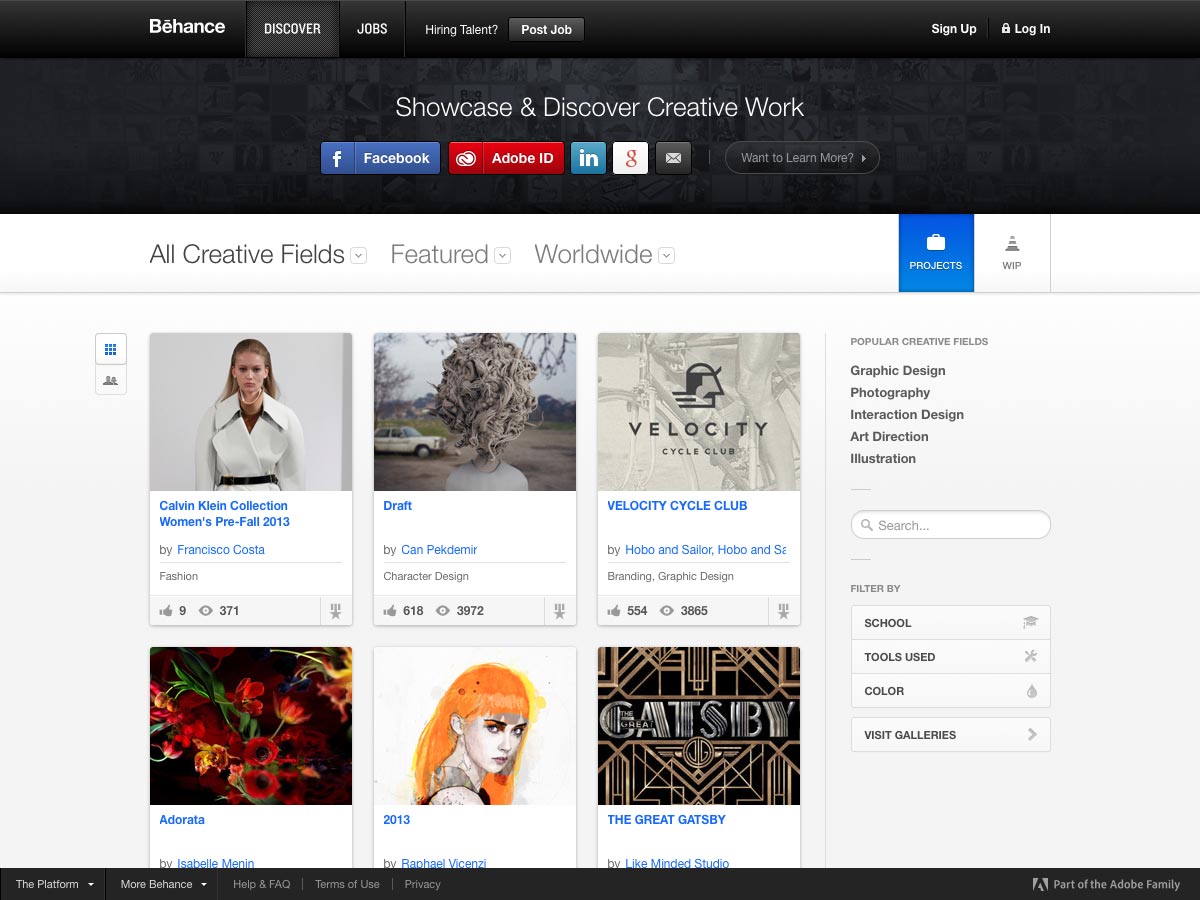The height and width of the screenshot is (900, 1200).
Task: Select Graphic Design creative field
Action: click(898, 371)
